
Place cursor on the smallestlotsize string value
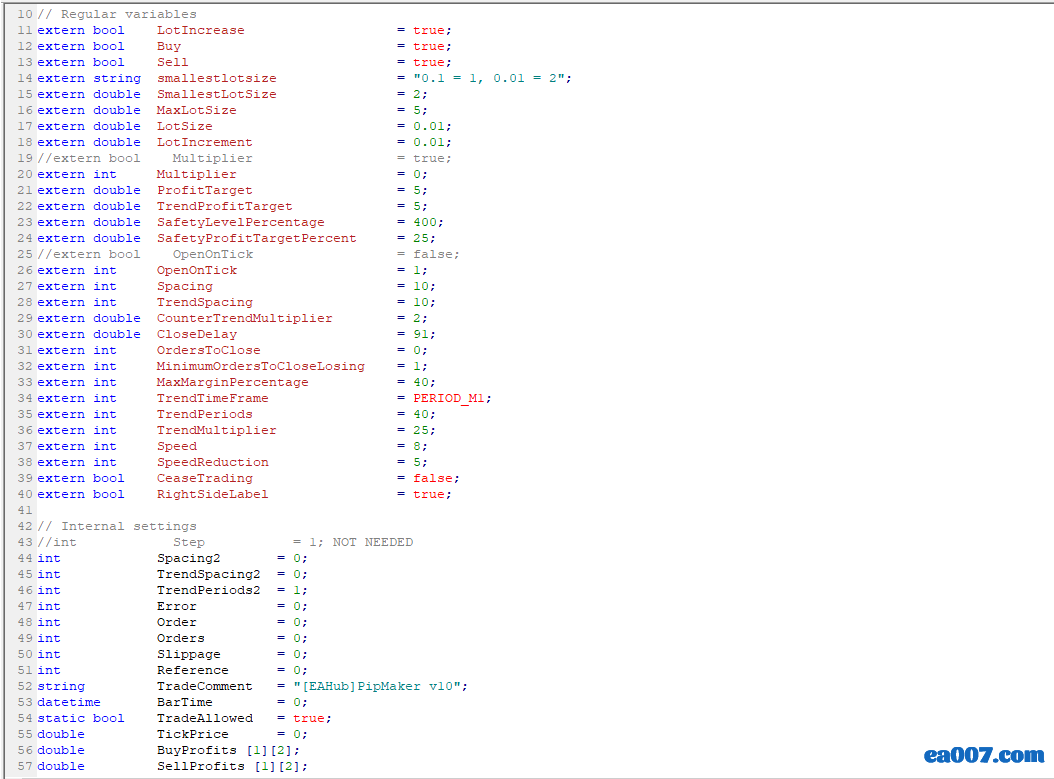pos(492,78)
